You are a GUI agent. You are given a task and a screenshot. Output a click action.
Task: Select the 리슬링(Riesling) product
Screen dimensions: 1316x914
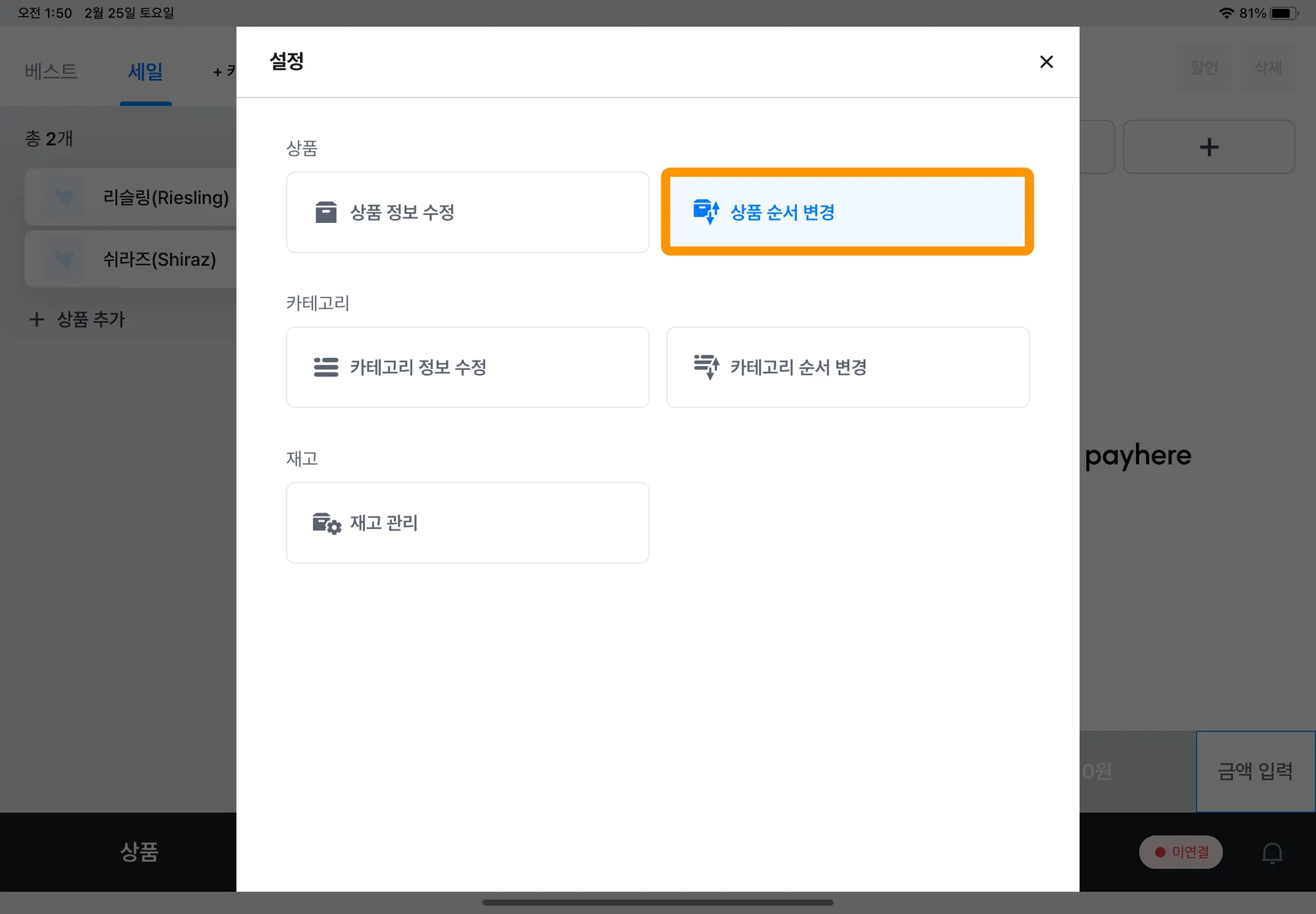click(x=165, y=197)
